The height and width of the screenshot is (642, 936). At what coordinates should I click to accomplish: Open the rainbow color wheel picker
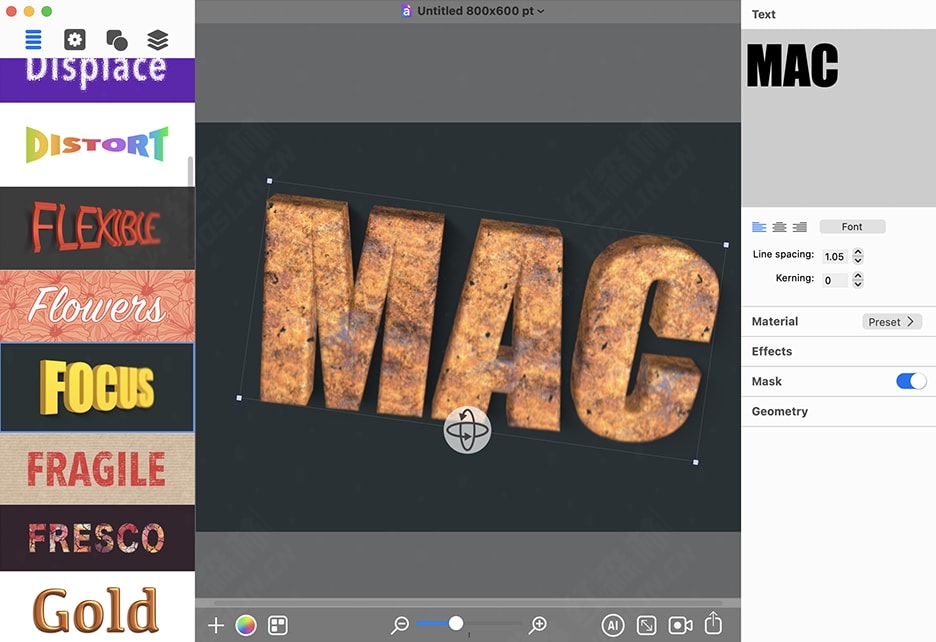246,625
